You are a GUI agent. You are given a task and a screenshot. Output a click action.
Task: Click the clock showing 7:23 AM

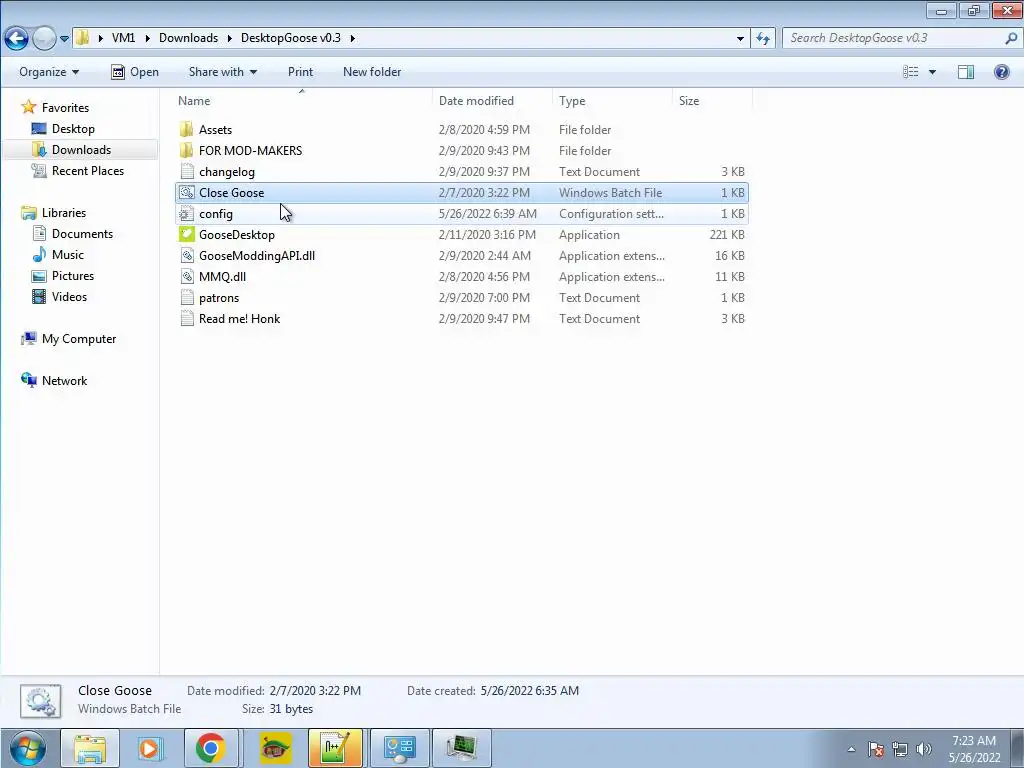[x=974, y=749]
